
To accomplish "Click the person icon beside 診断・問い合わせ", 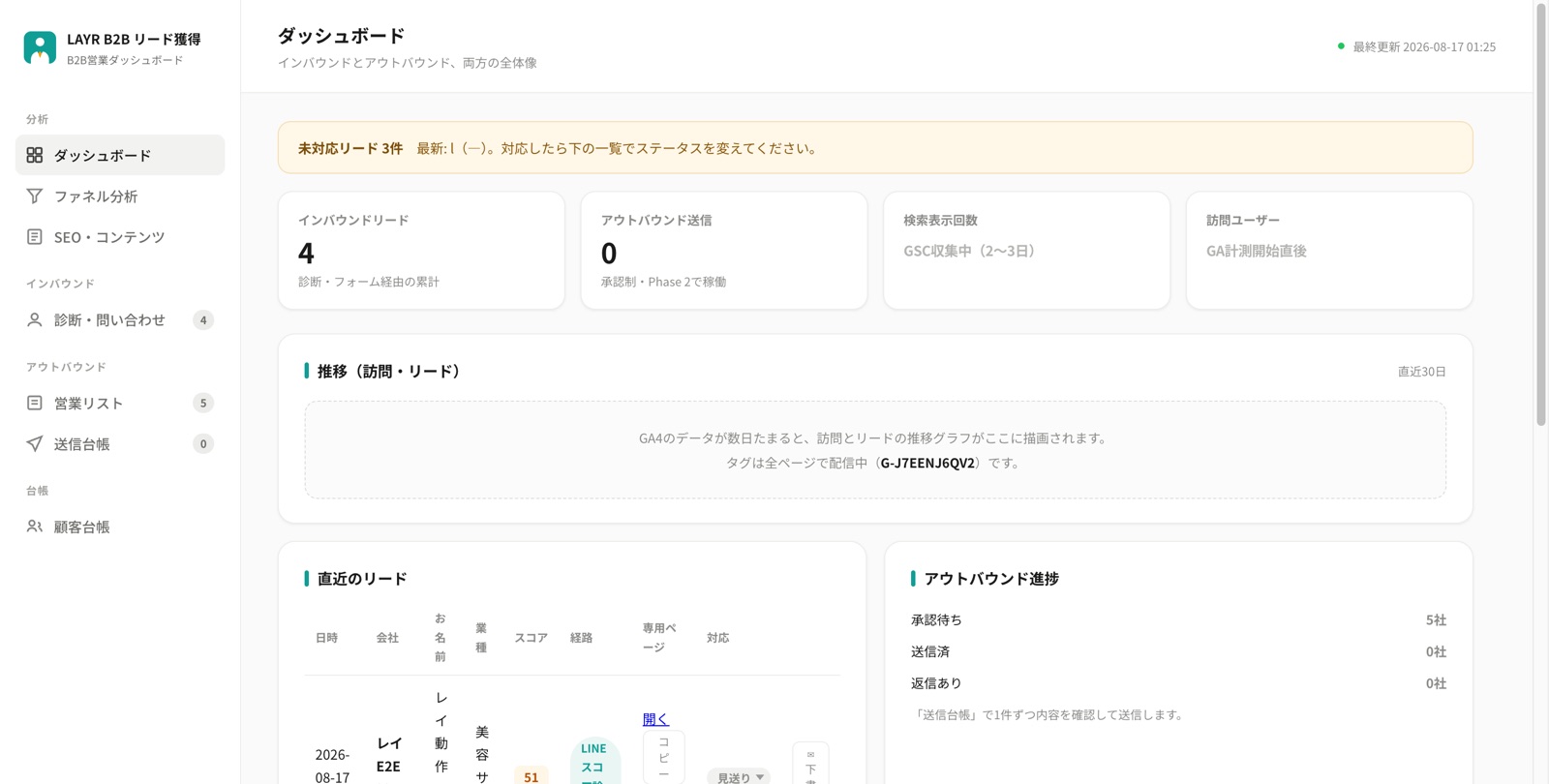I will coord(35,319).
